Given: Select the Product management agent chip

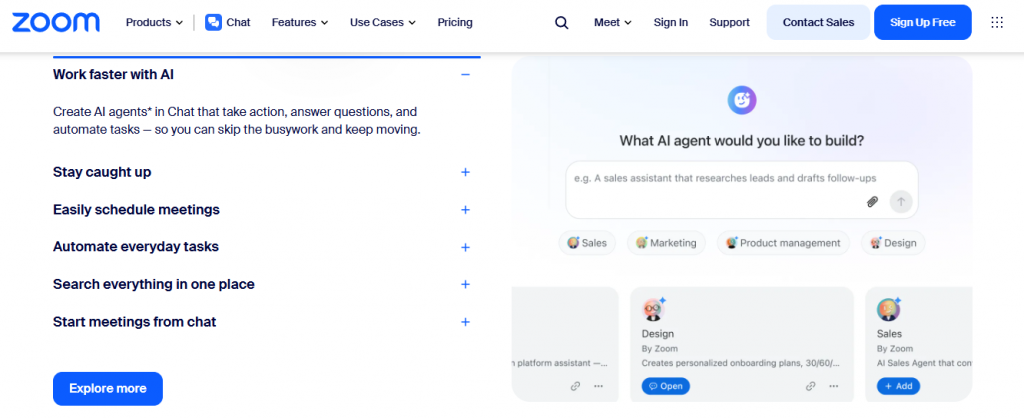Looking at the screenshot, I should (x=783, y=243).
